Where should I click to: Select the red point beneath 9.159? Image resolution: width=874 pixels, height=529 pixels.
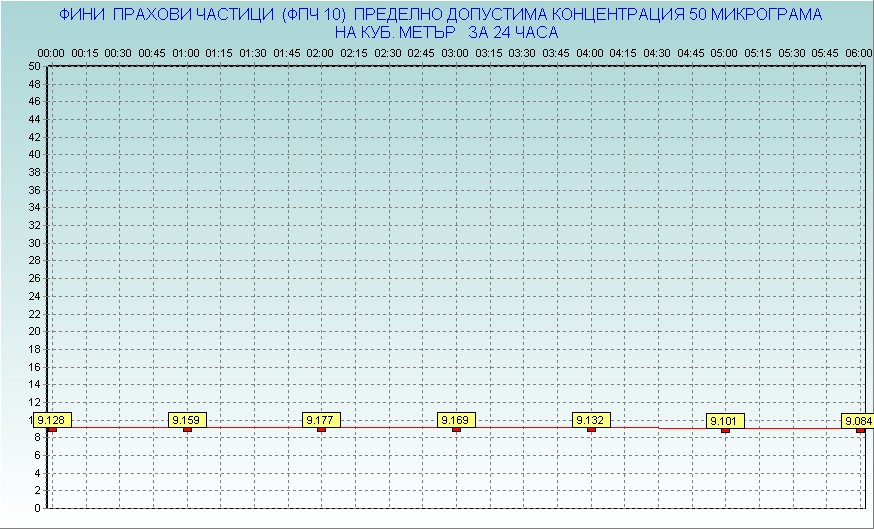tap(187, 430)
